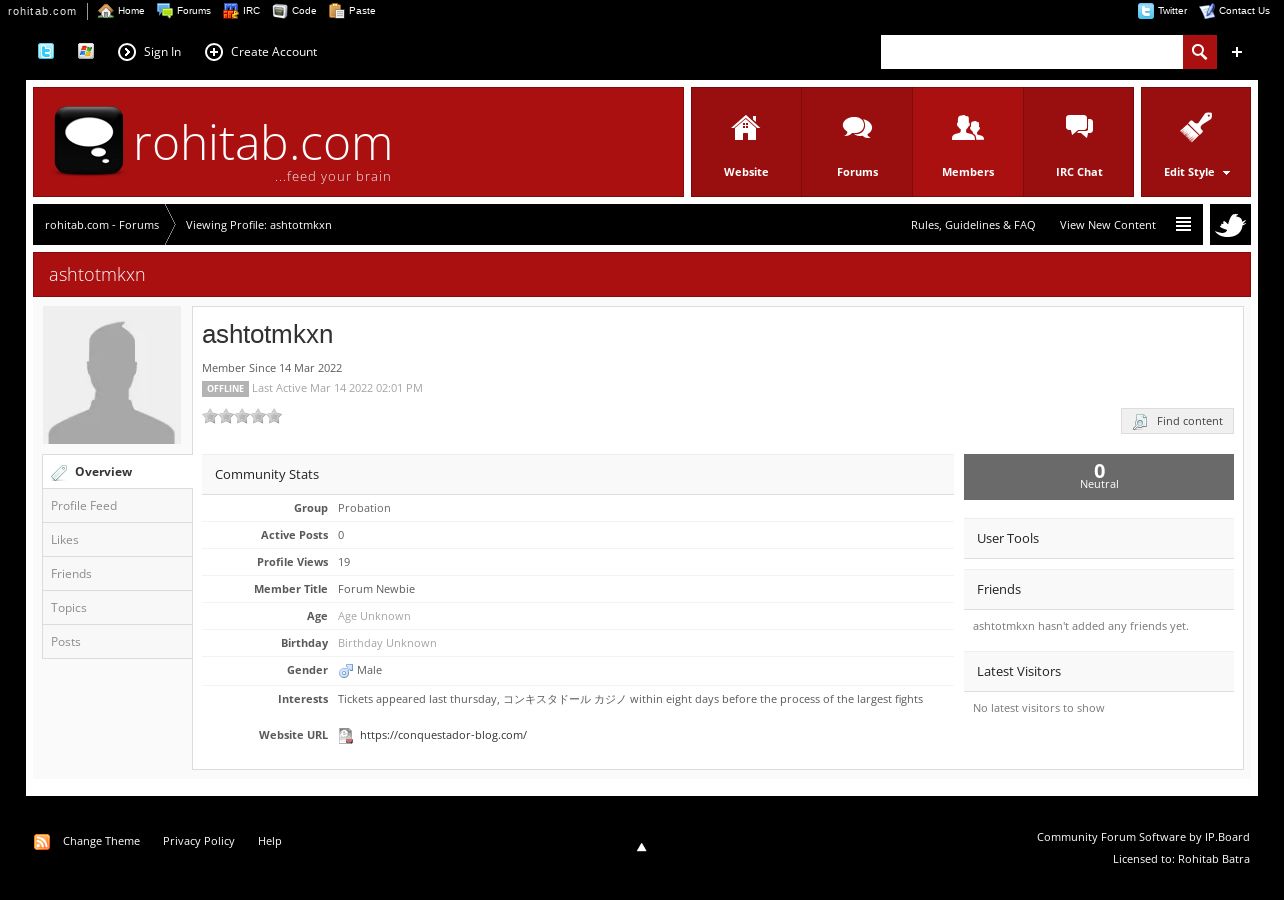Screen dimensions: 1284x900
Task: Open Change Theme in the footer
Action: point(101,841)
